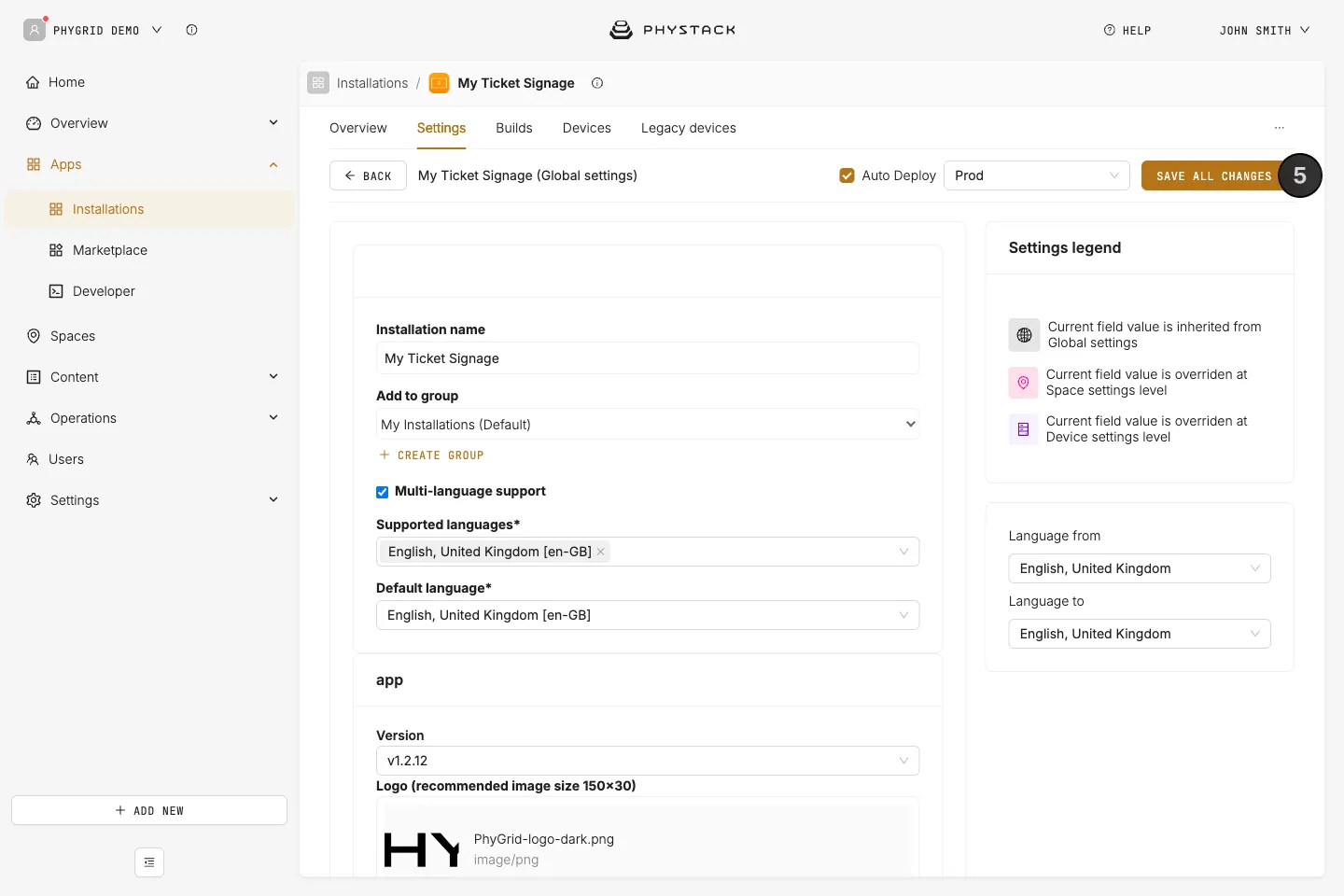1344x896 pixels.
Task: Click the PhyGrid Demo tenant avatar icon
Action: (35, 30)
